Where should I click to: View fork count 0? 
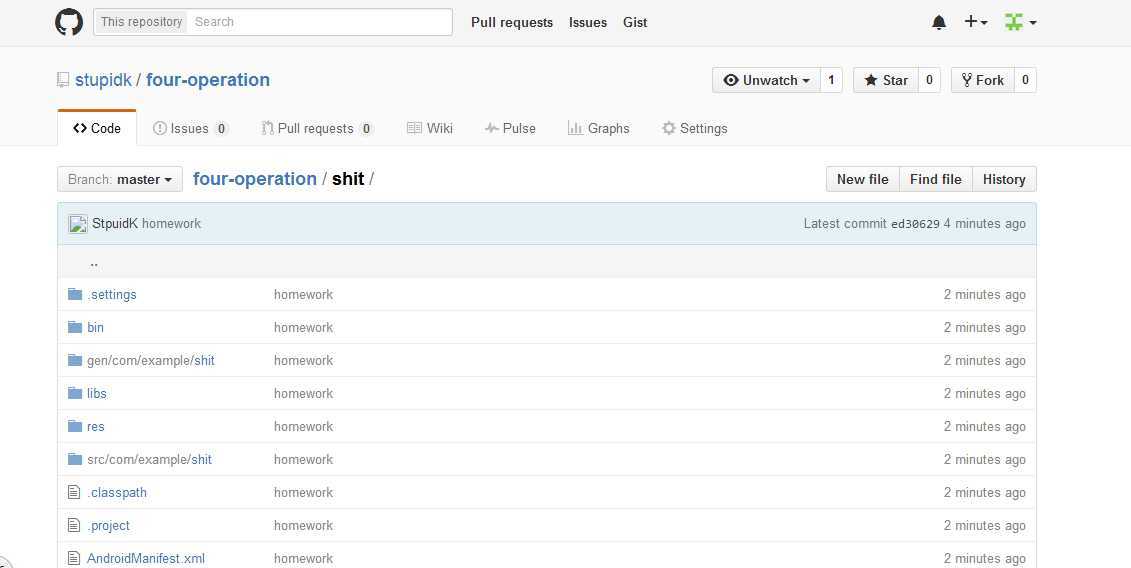tap(1025, 80)
